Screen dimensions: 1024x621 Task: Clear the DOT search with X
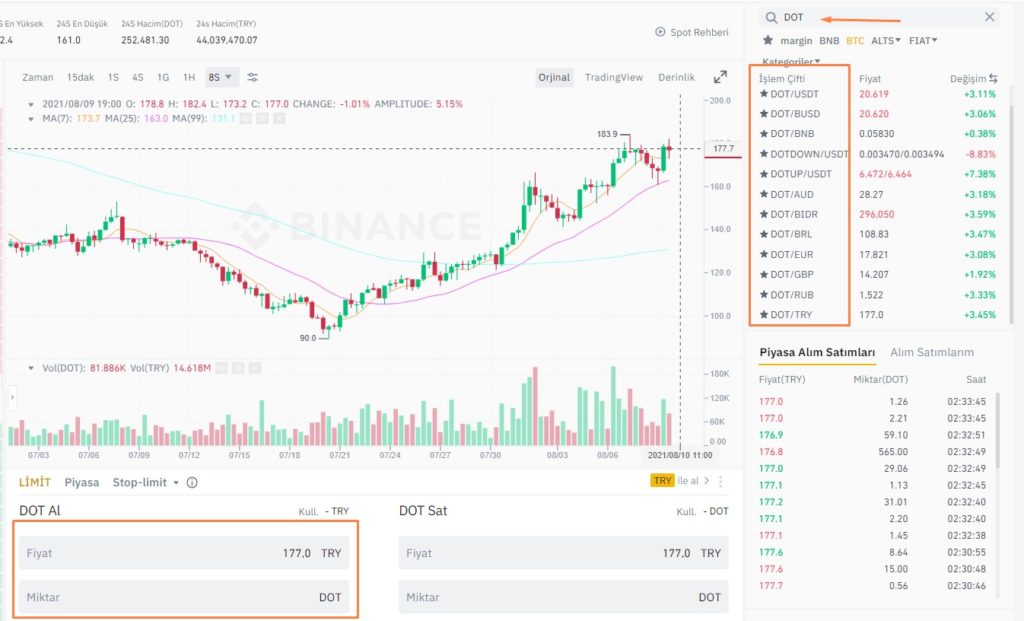point(990,17)
